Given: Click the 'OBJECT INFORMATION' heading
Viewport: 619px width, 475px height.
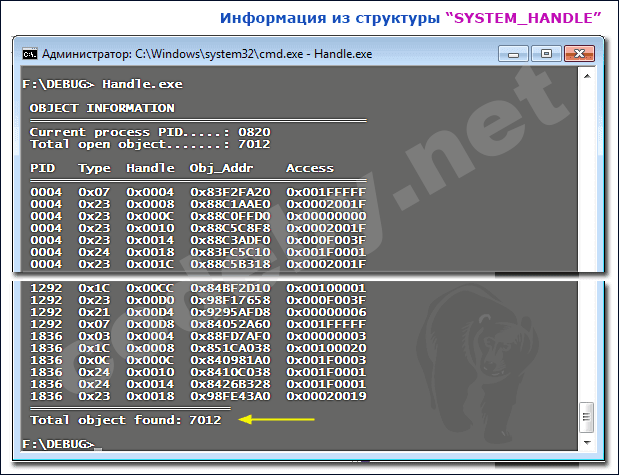Looking at the screenshot, I should click(x=102, y=108).
